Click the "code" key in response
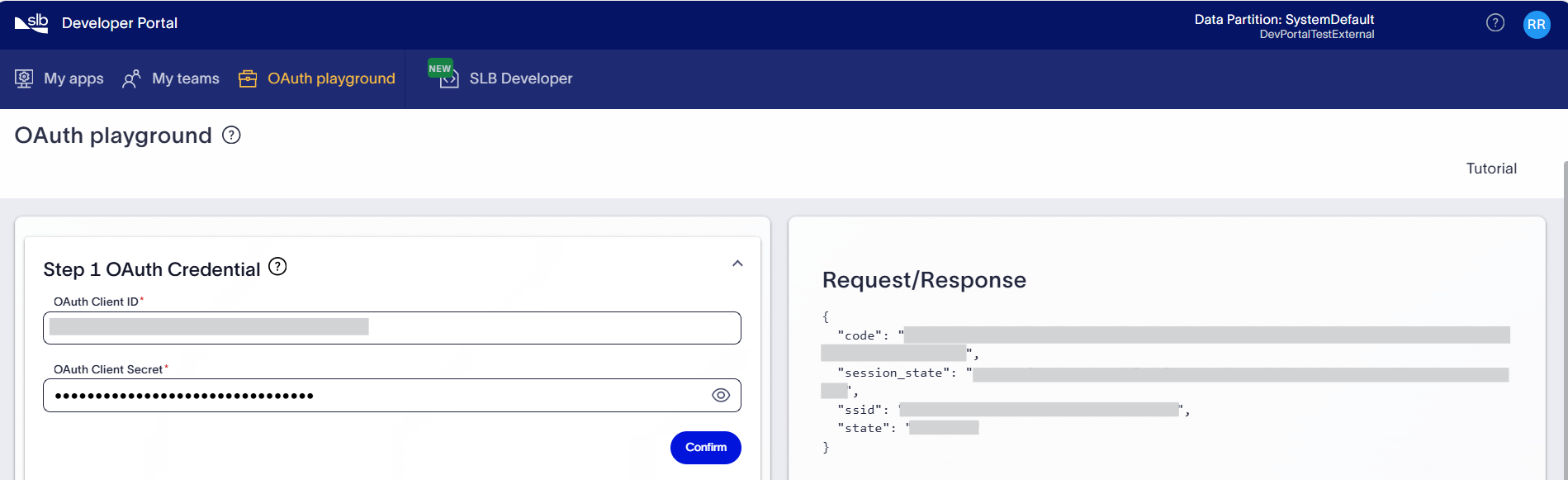 coord(860,335)
